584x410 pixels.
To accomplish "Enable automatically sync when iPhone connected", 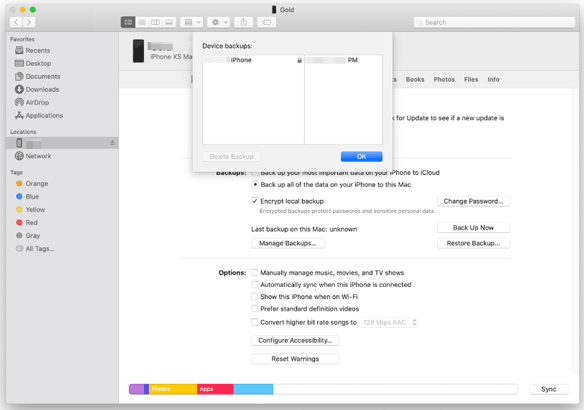I will pos(255,285).
